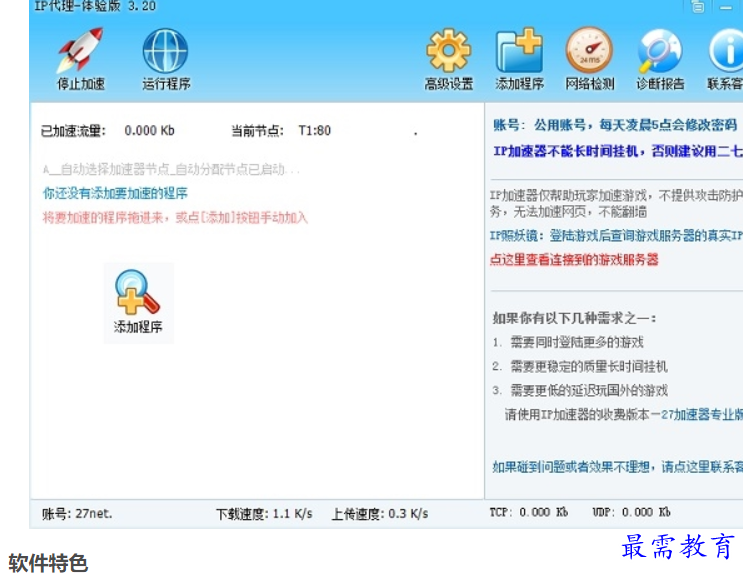743x578 pixels.
Task: Click the blue text 你还没有添加要加速的程序
Action: (x=115, y=193)
